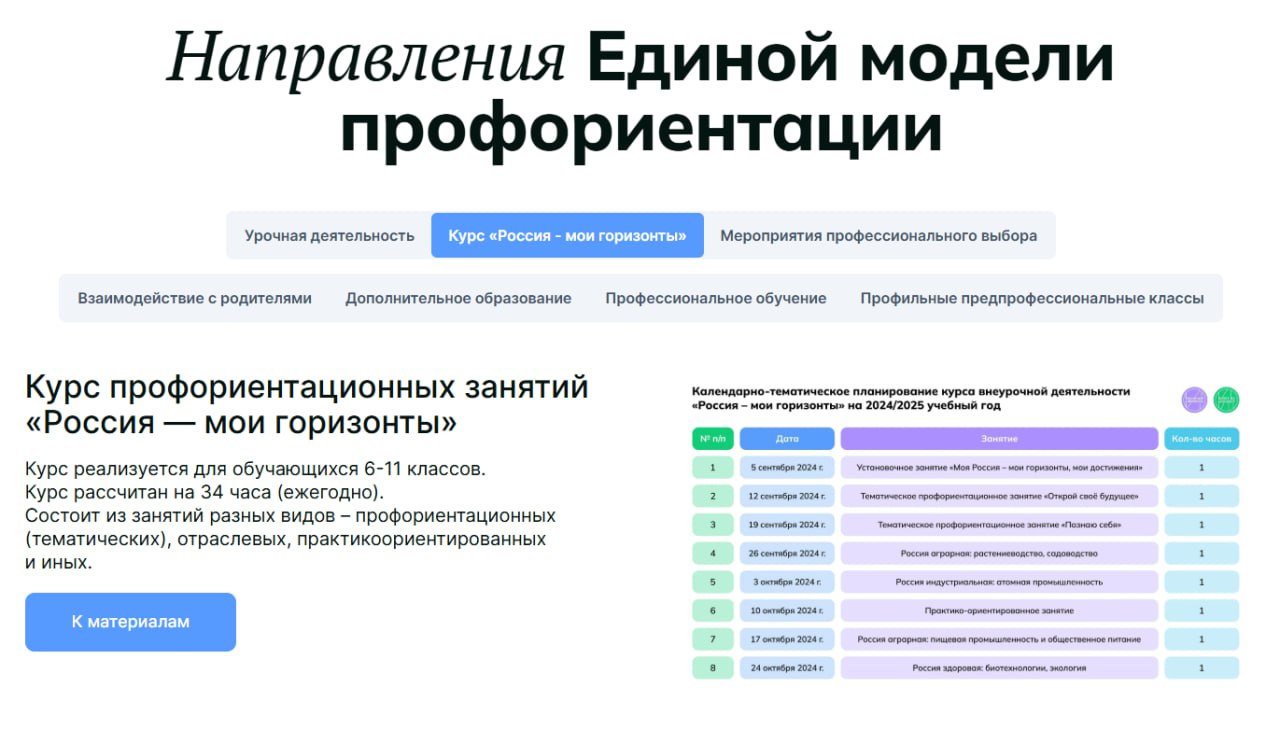Switch to «Мероприятия профессионального выбора» tab
The width and height of the screenshot is (1280, 744).
878,236
